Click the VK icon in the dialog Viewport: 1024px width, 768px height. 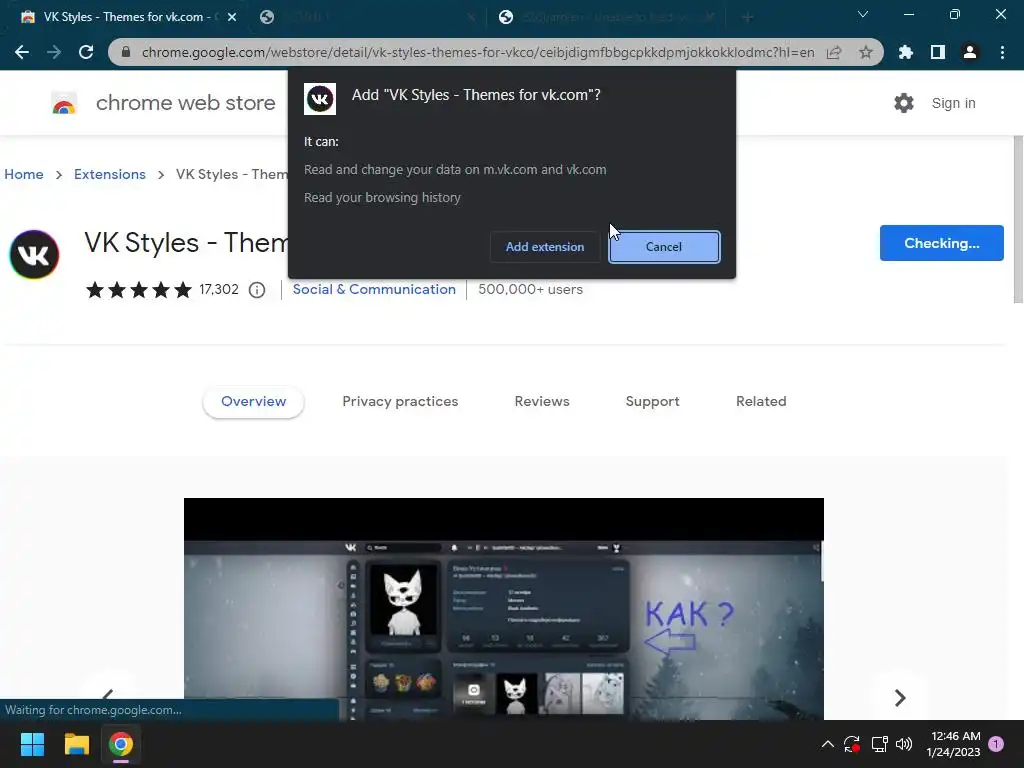pyautogui.click(x=320, y=99)
